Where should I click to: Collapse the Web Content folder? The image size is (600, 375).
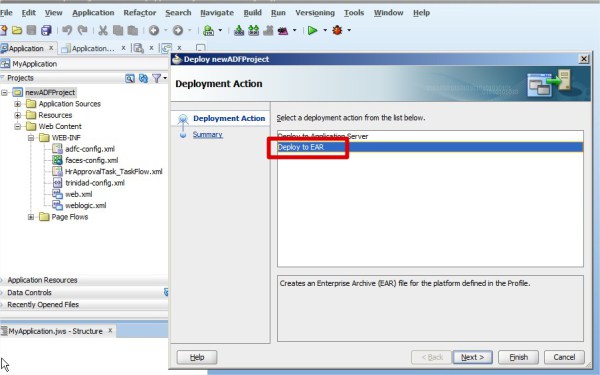coord(18,127)
